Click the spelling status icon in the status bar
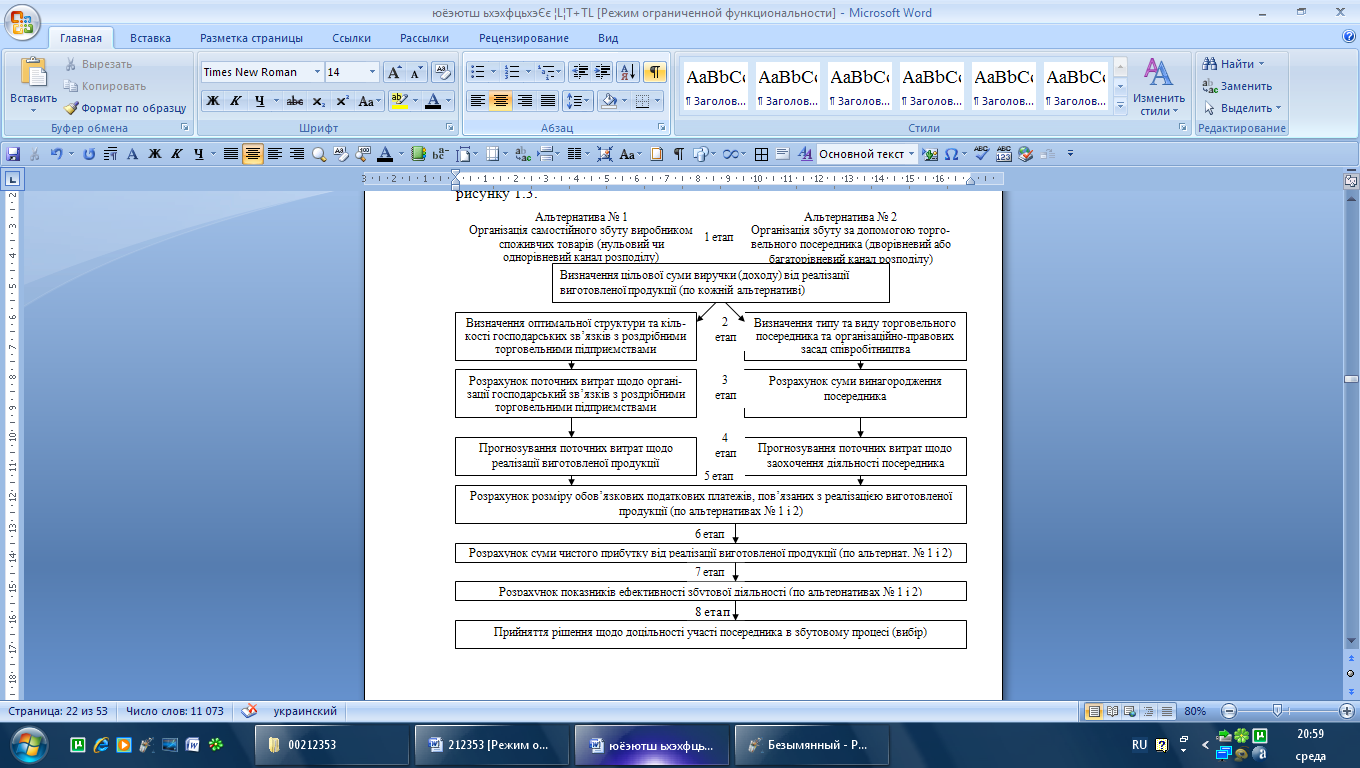Viewport: 1360px width, 768px height. [251, 711]
